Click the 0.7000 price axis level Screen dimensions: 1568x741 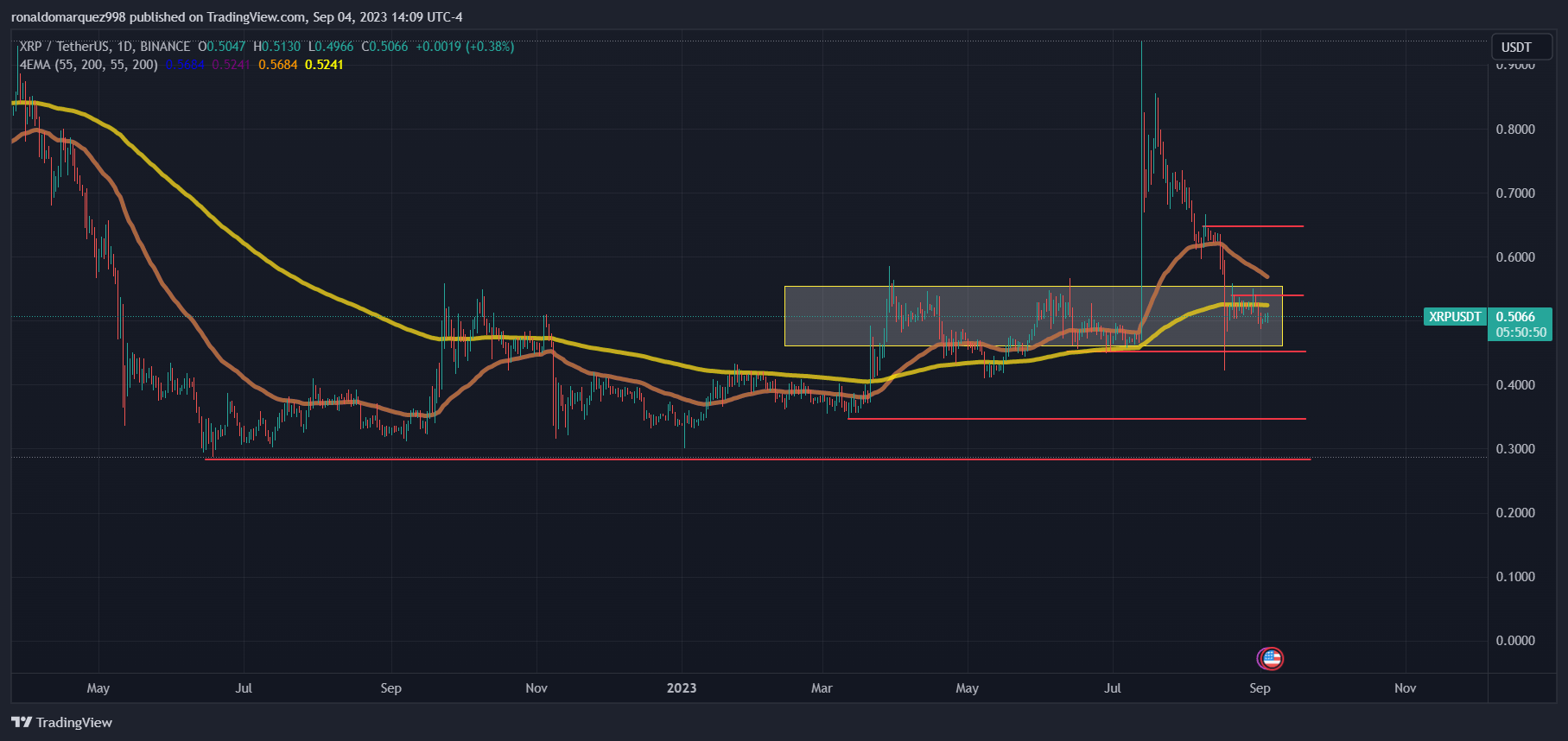pyautogui.click(x=1515, y=193)
